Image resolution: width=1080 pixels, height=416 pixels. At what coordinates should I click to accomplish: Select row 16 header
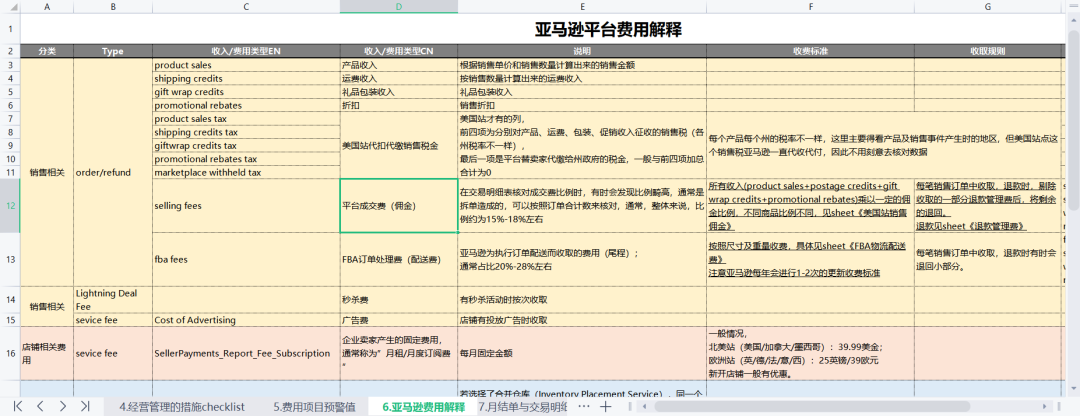pos(10,353)
